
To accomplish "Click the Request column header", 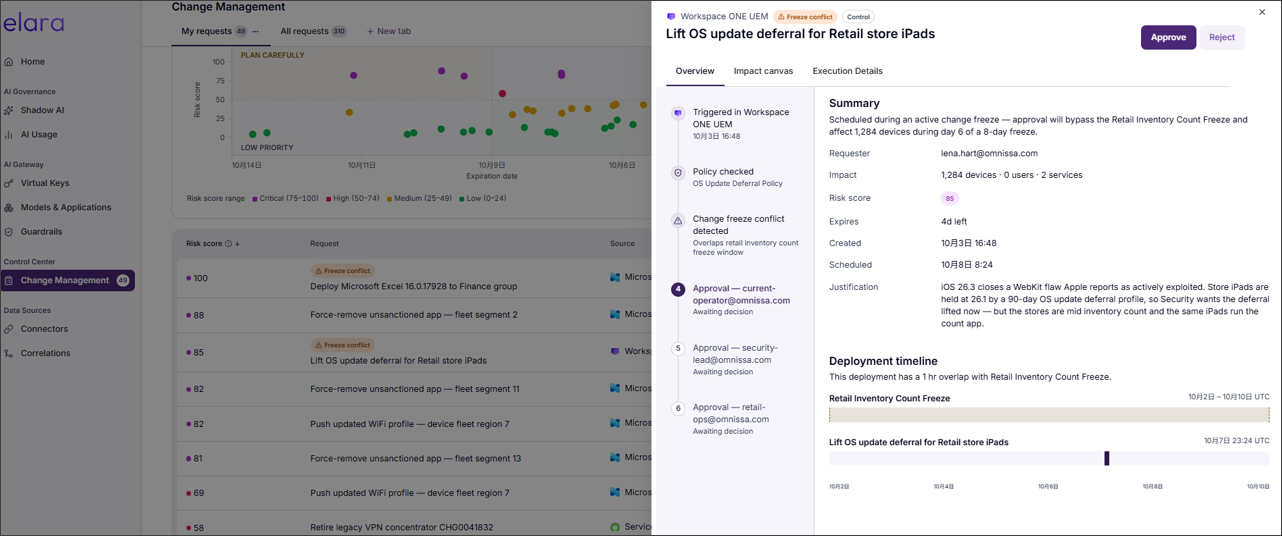I will pyautogui.click(x=324, y=244).
